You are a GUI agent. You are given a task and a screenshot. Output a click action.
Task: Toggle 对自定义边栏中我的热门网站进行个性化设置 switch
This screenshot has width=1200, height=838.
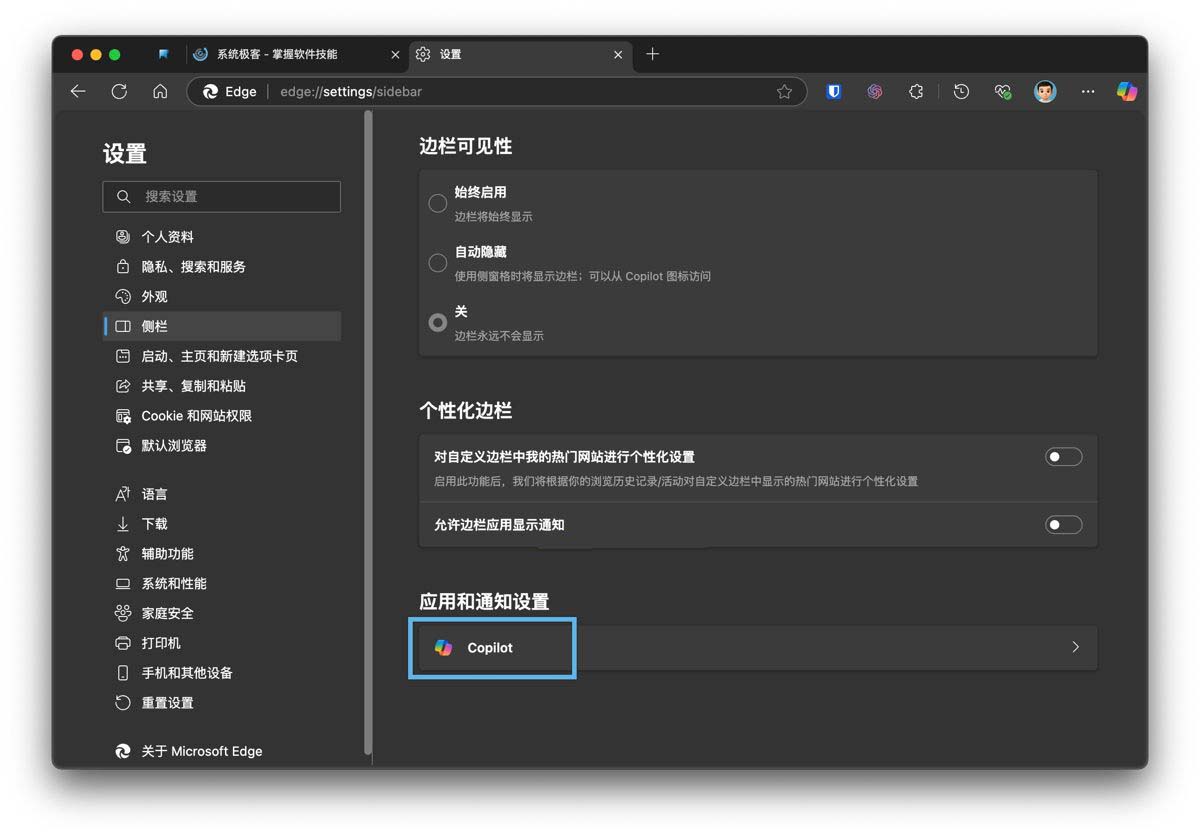click(x=1064, y=457)
